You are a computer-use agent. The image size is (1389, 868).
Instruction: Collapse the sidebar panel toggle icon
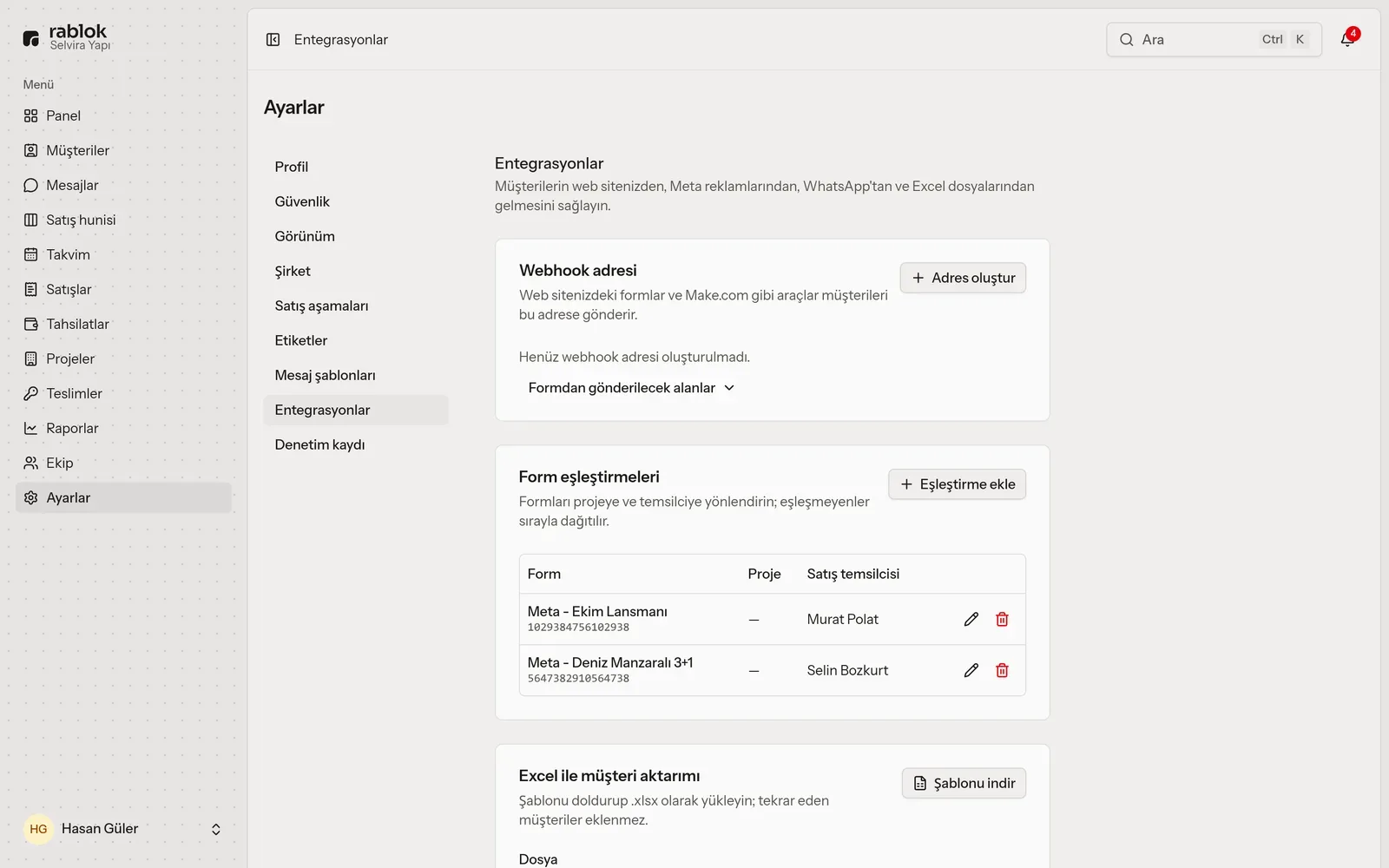pyautogui.click(x=273, y=40)
